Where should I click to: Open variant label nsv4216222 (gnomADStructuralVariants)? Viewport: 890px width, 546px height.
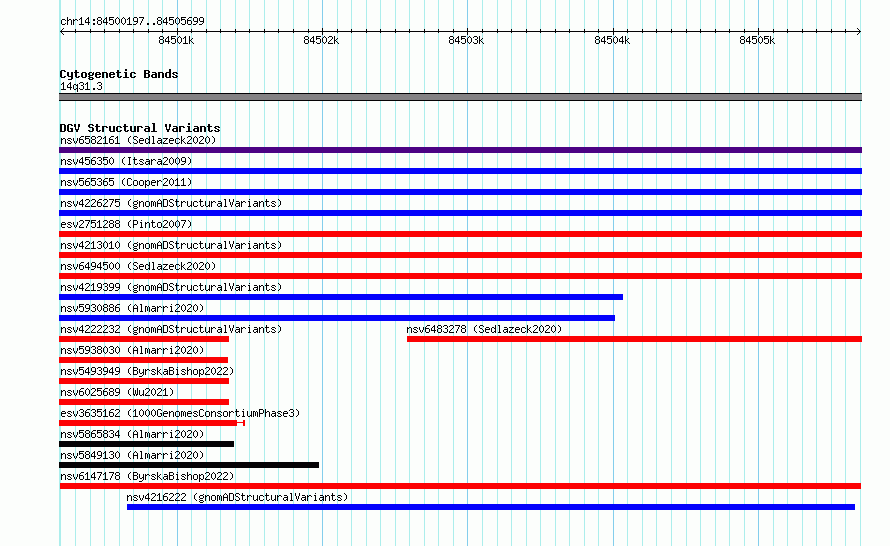pos(237,497)
